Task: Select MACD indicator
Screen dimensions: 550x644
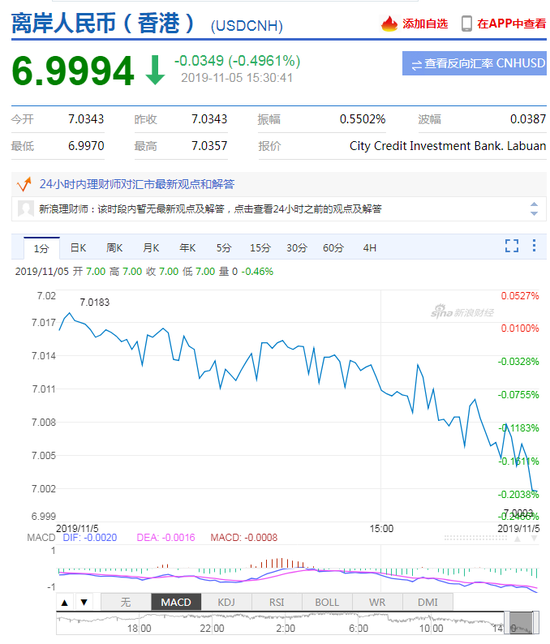Action: pos(176,603)
